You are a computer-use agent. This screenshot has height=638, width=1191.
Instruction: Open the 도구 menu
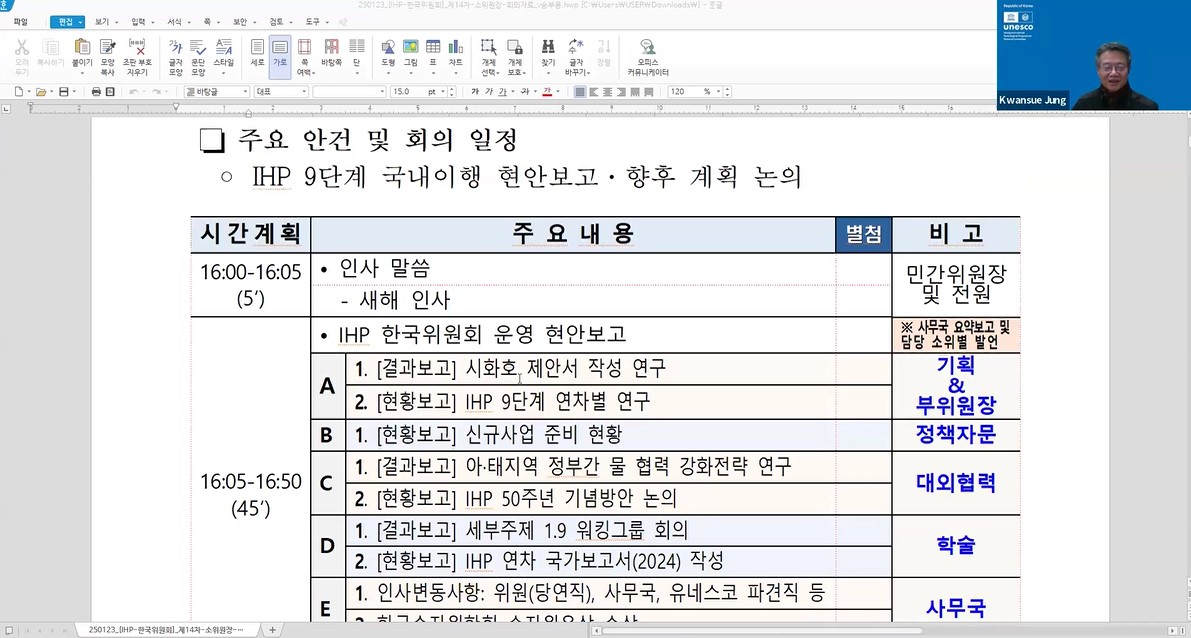[316, 22]
